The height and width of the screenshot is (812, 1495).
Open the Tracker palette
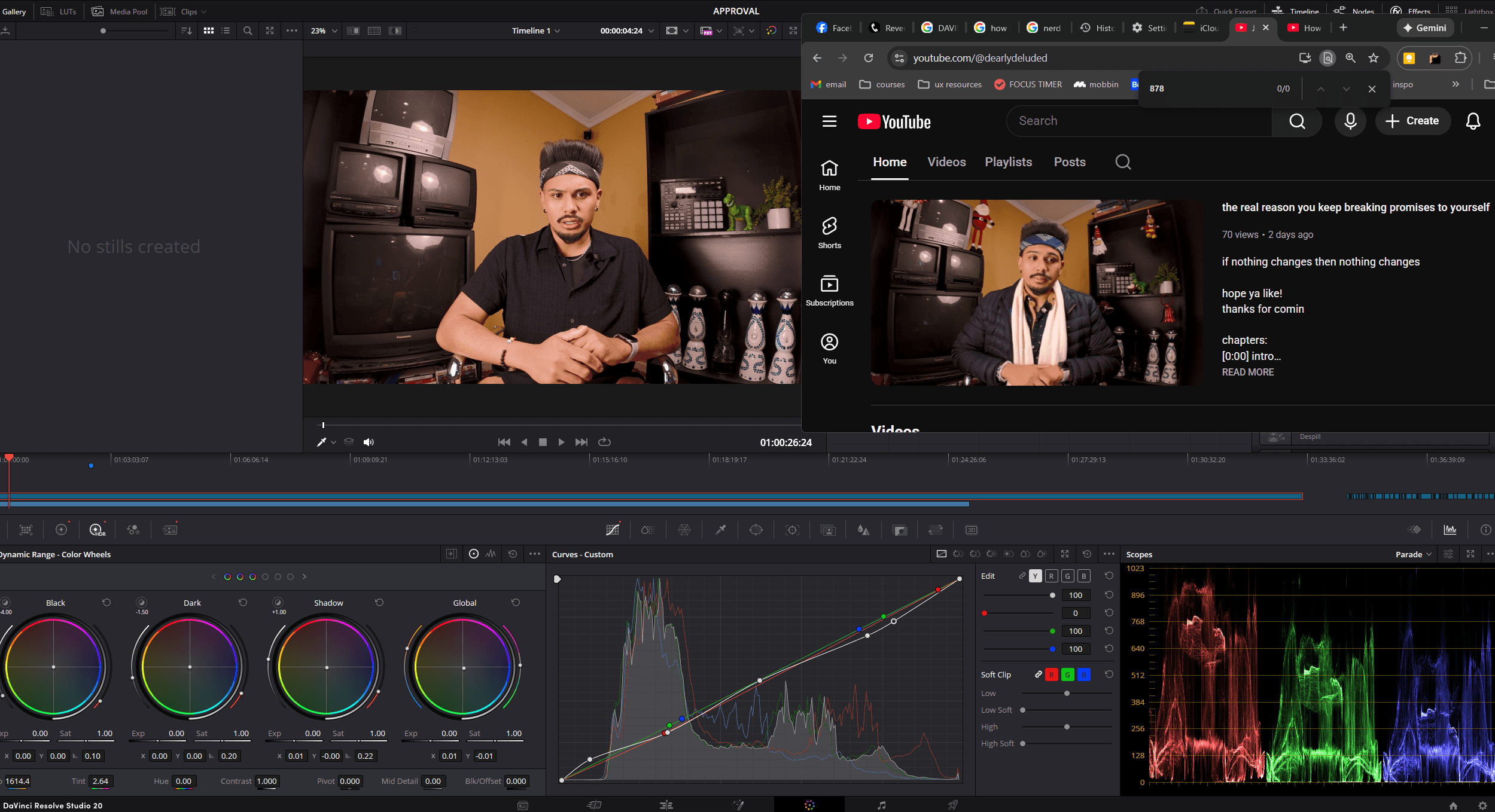click(792, 530)
